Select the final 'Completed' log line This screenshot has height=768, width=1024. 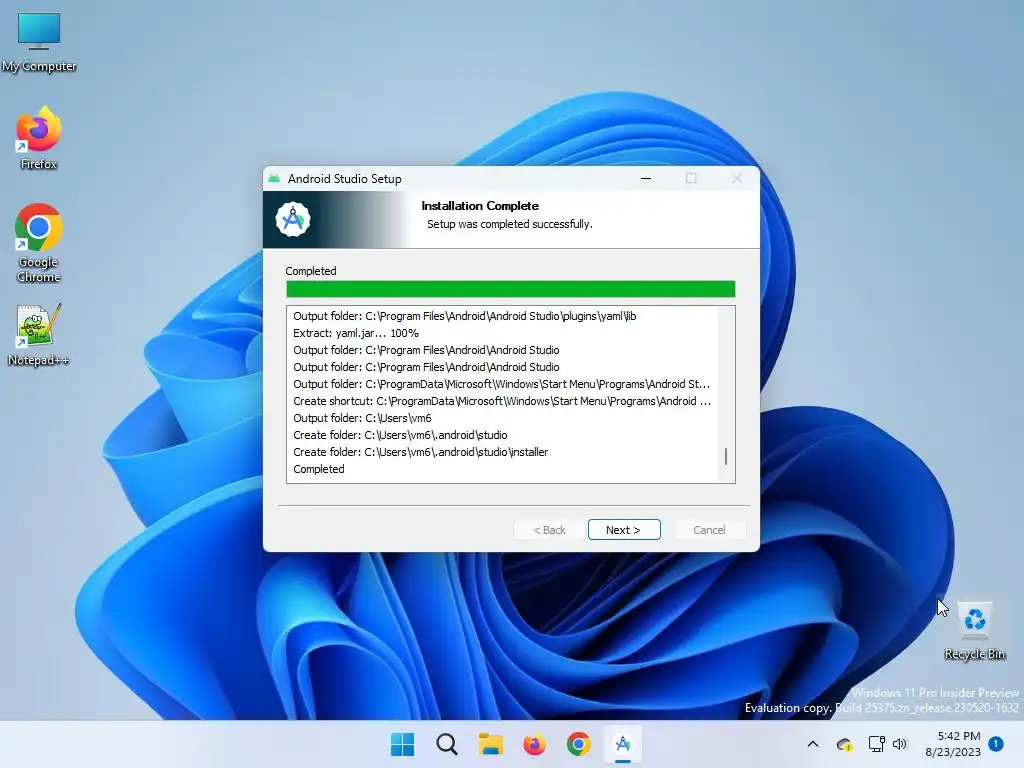pyautogui.click(x=319, y=469)
